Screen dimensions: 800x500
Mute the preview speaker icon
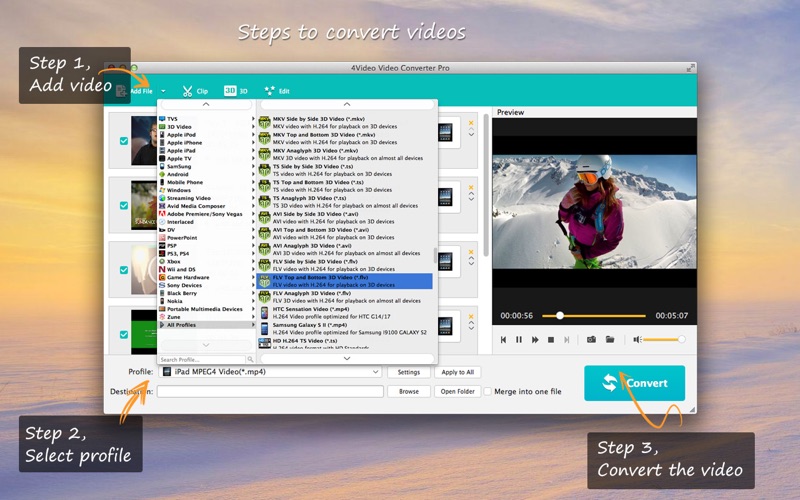637,339
